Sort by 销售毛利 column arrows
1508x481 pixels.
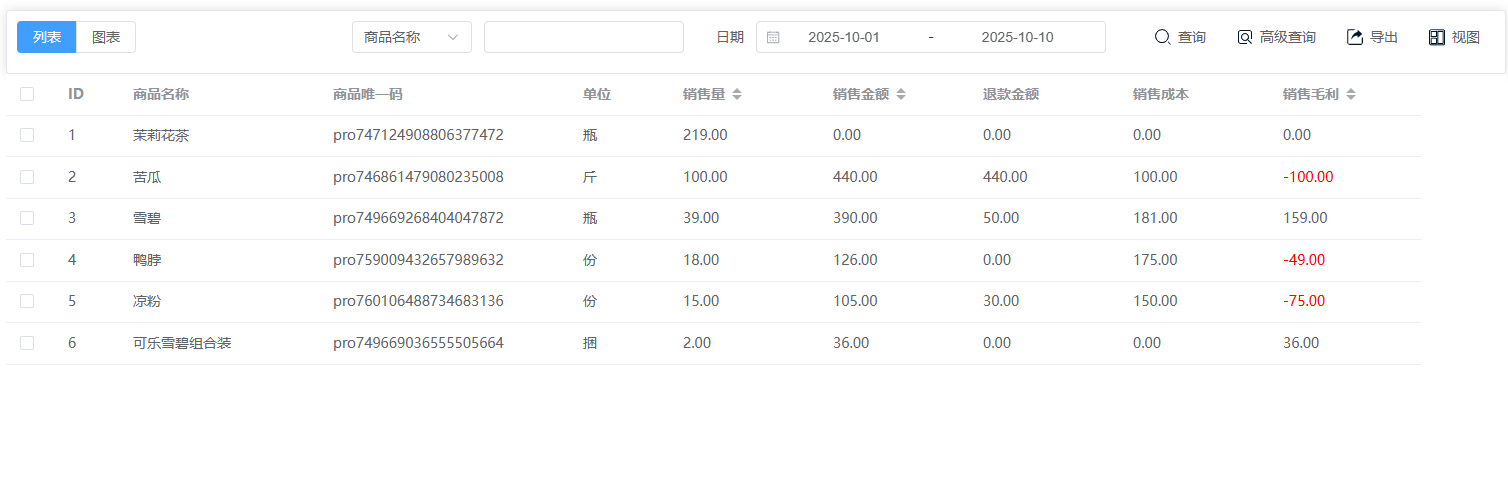click(1350, 94)
